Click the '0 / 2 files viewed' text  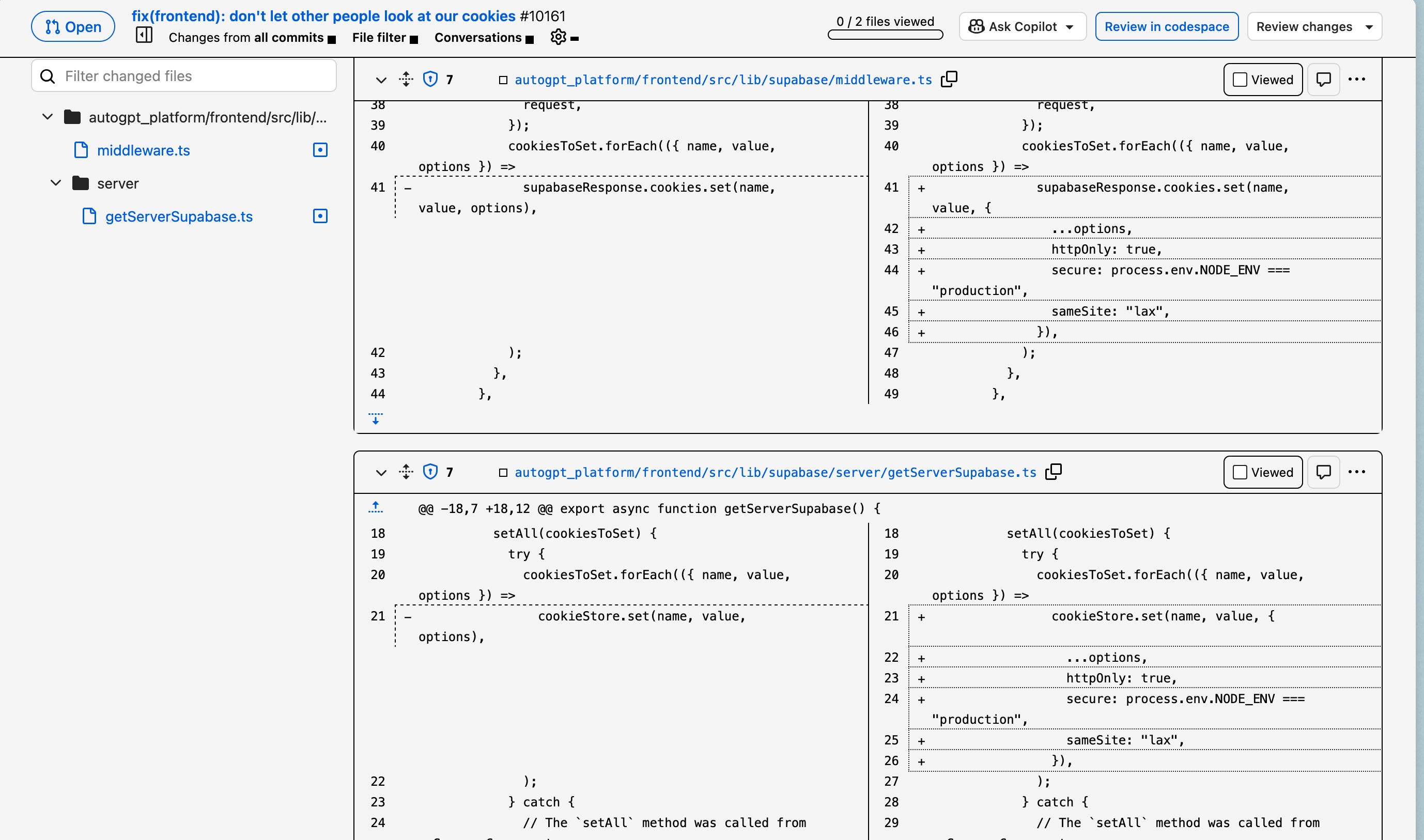885,22
